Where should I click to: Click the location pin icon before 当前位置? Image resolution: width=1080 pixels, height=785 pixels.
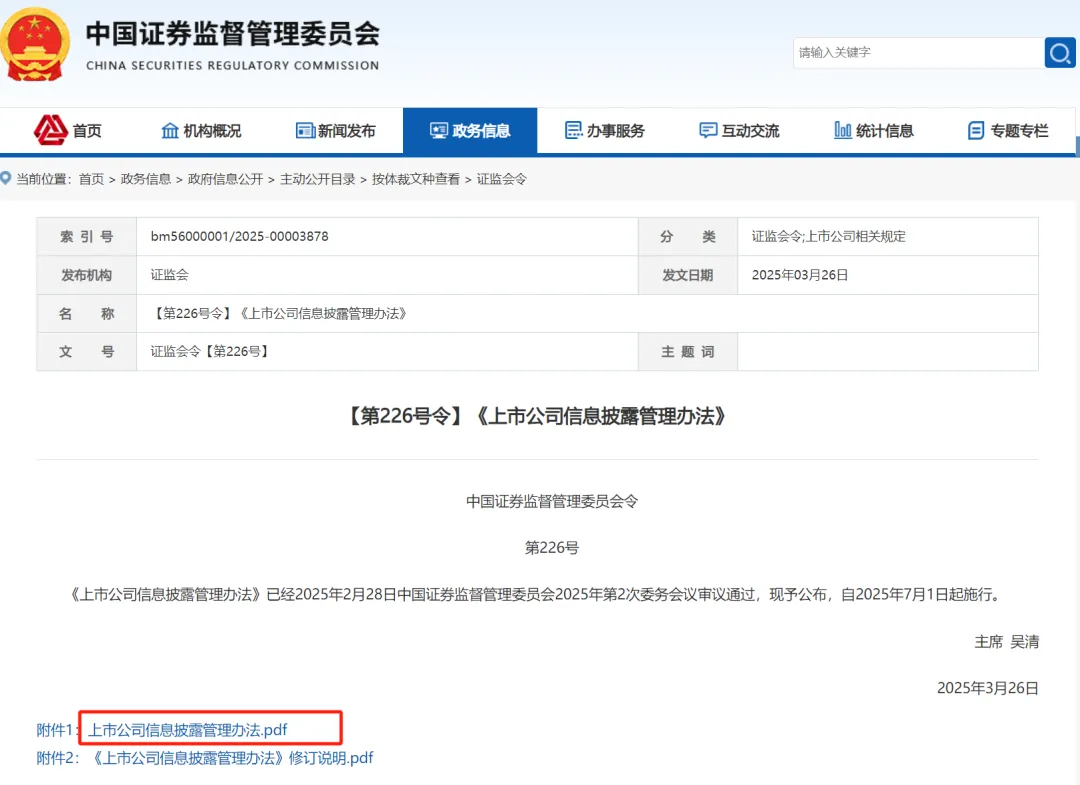[x=6, y=178]
